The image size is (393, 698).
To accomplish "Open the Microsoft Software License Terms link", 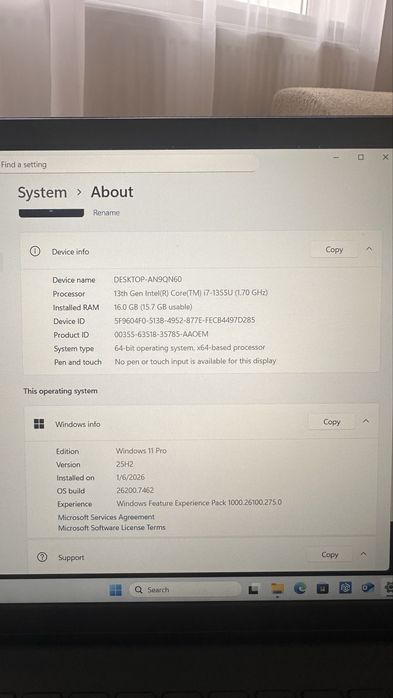I will tap(112, 528).
